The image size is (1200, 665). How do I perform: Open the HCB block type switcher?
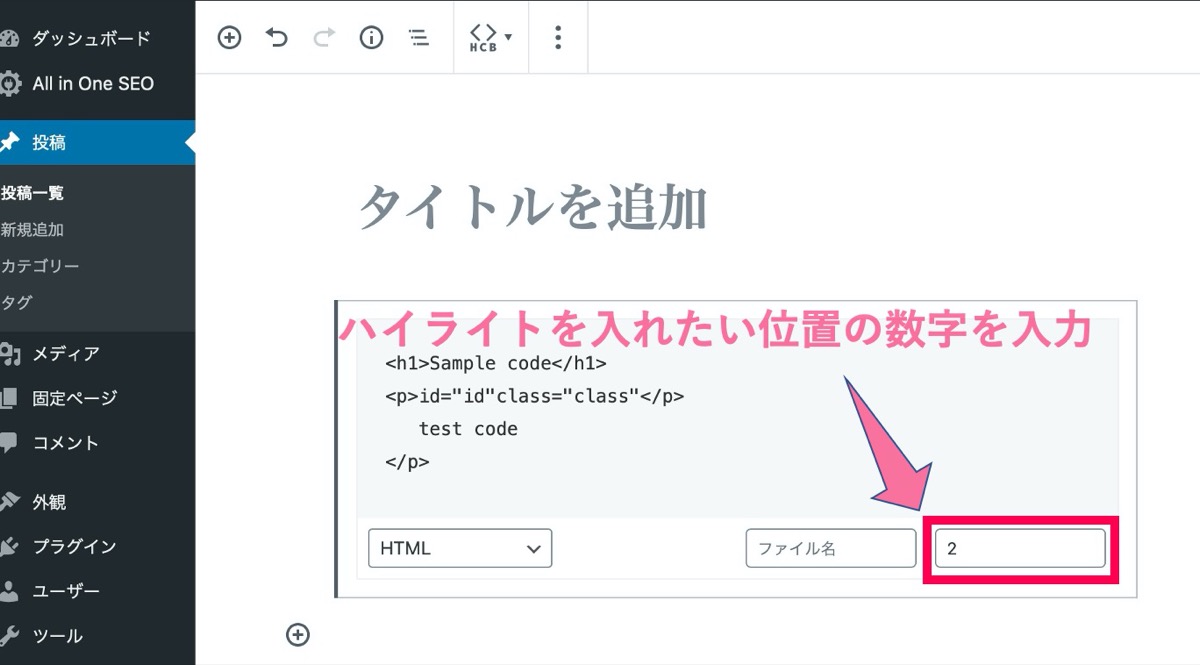pyautogui.click(x=490, y=38)
